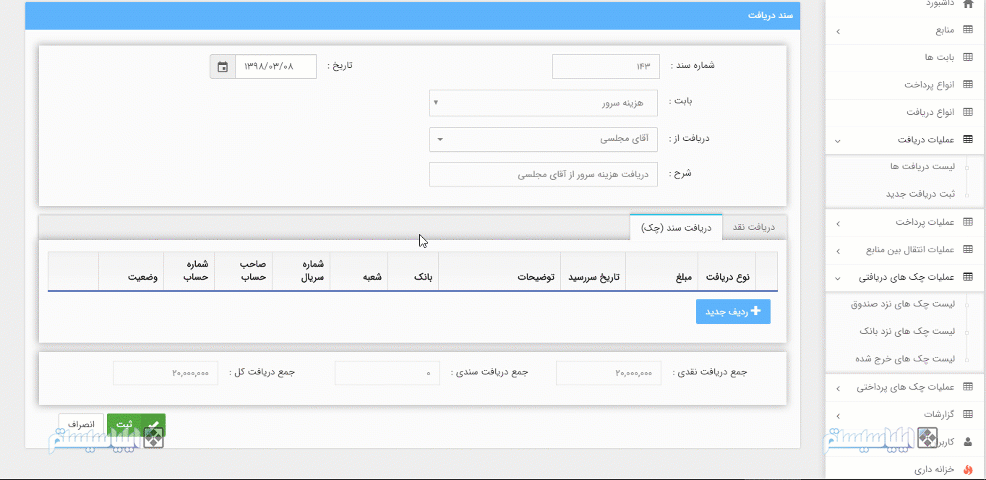The height and width of the screenshot is (480, 986).
Task: Open لیست چک های نزد صندوق
Action: [903, 304]
